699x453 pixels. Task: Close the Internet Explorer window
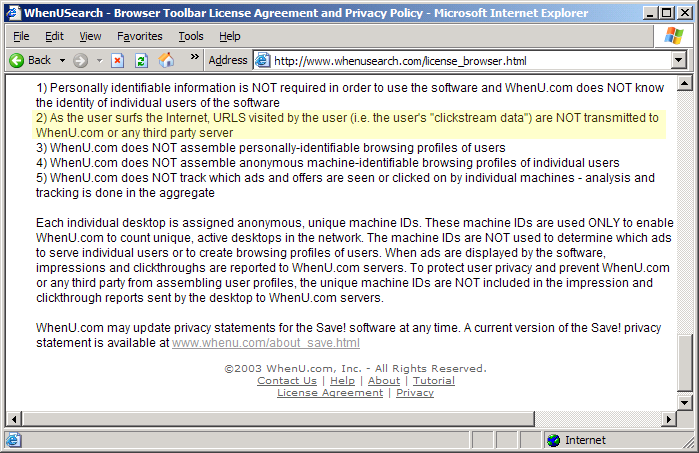[x=685, y=12]
